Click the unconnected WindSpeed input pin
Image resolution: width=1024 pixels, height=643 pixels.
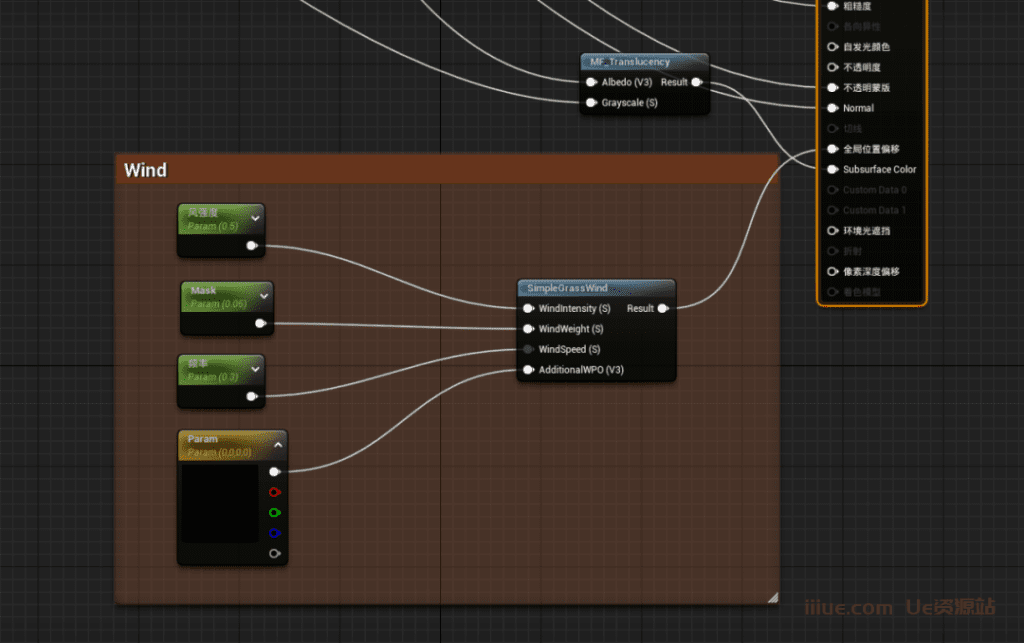(x=528, y=350)
